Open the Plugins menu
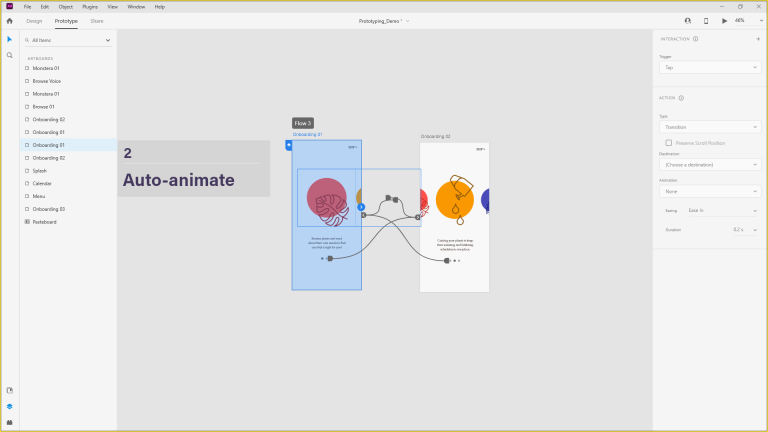Viewport: 768px width, 432px height. (90, 6)
